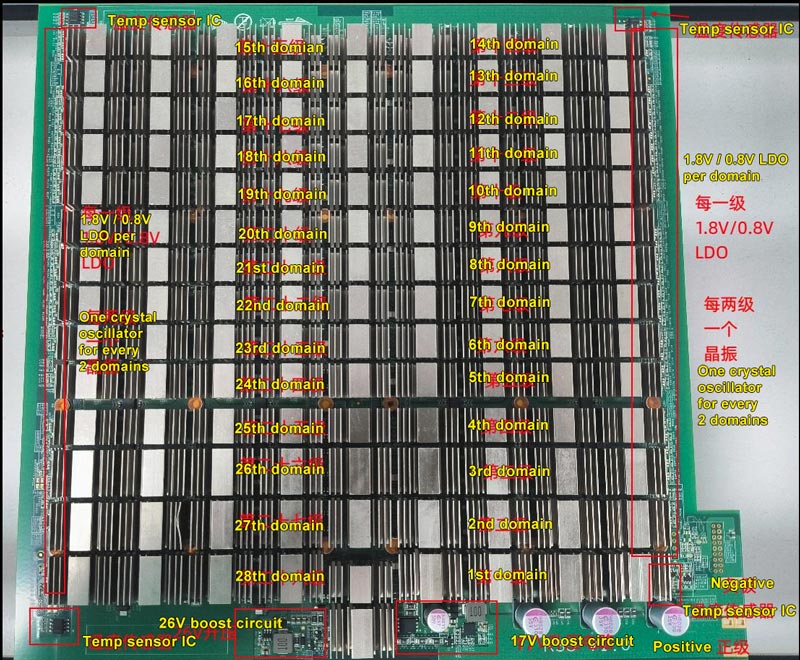Screen dimensions: 800x660
Task: Click the "25th domain" annotation
Action: click(x=279, y=428)
